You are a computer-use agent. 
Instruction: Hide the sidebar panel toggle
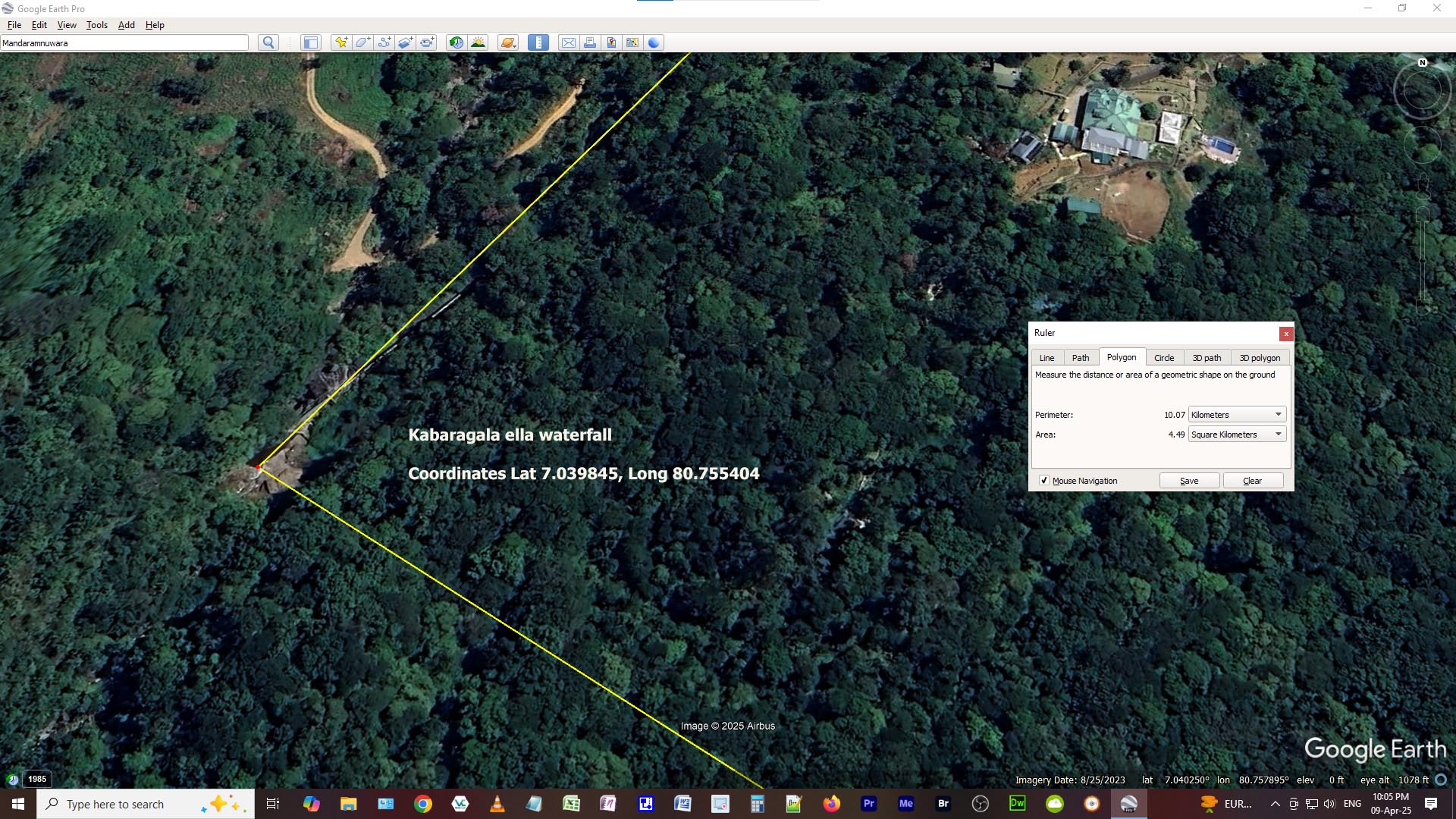point(310,42)
